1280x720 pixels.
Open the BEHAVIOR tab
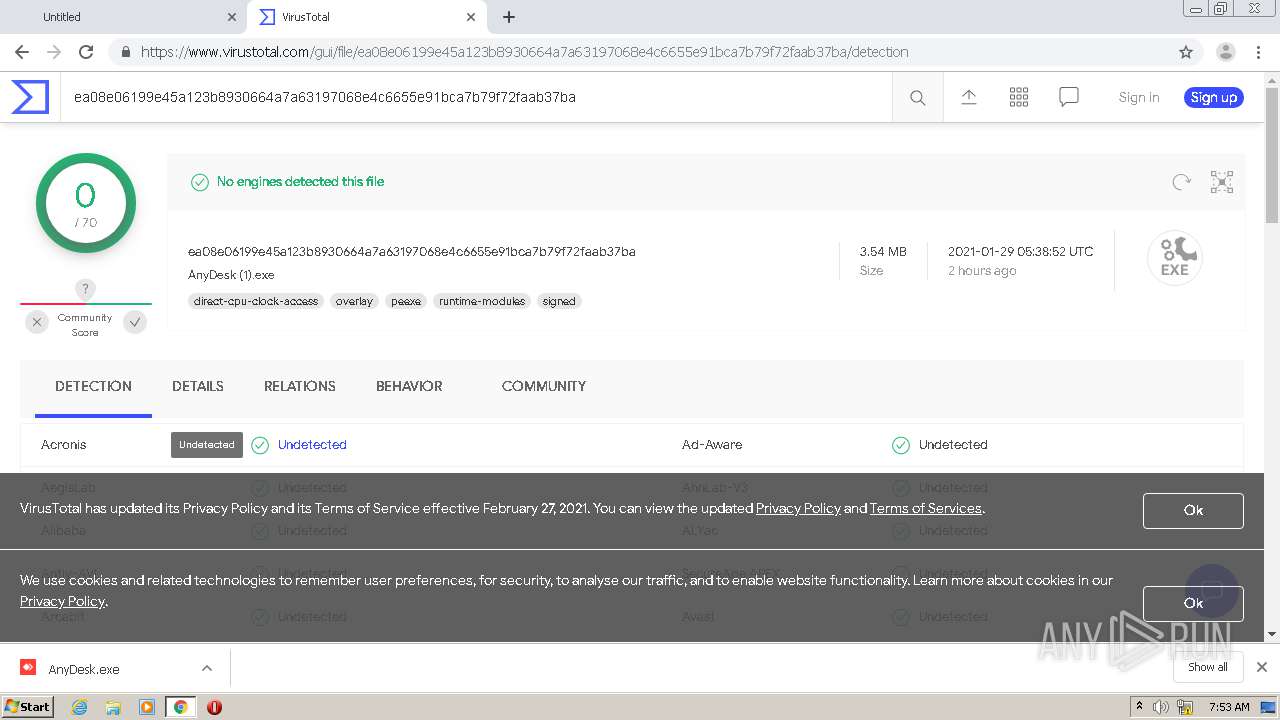(x=409, y=386)
